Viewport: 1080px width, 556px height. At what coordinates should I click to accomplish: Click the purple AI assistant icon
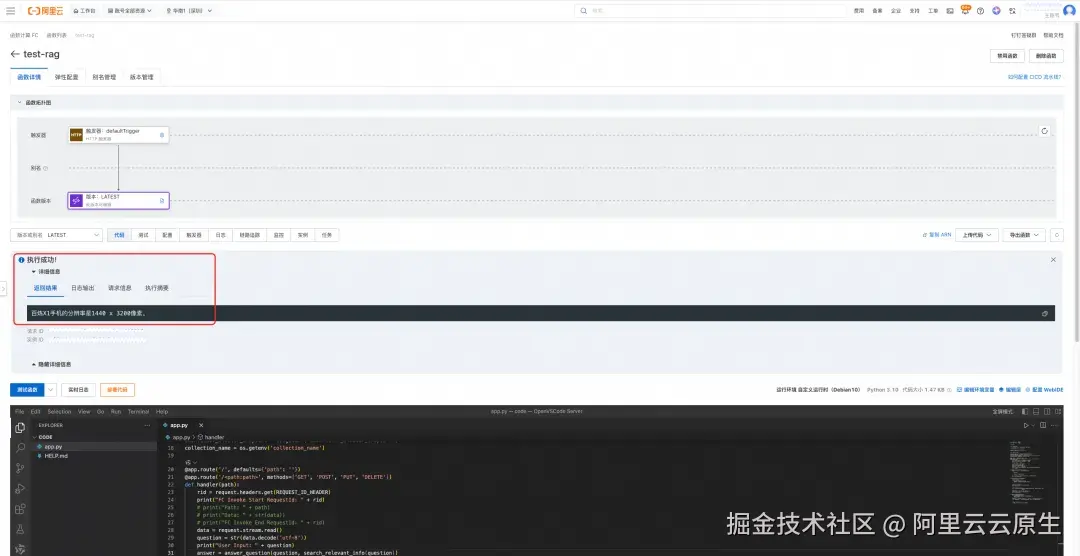pyautogui.click(x=996, y=11)
